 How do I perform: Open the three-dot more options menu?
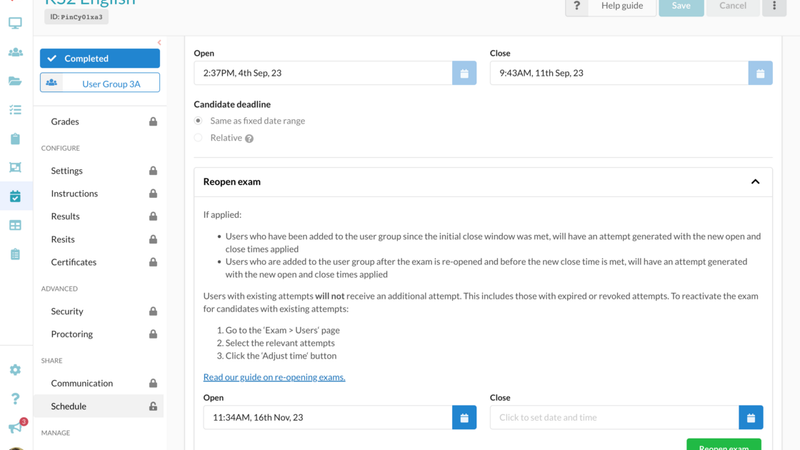pos(774,6)
